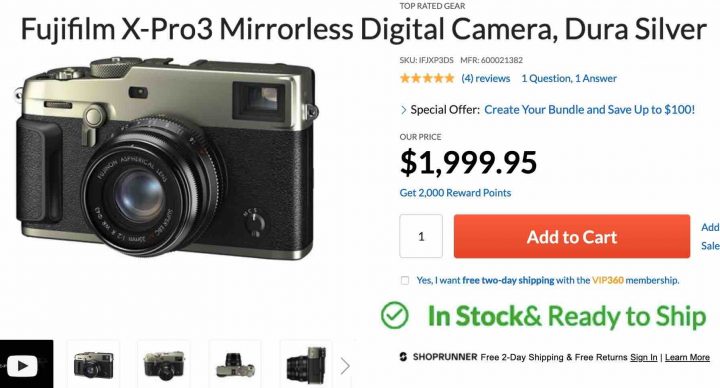Click the green In Stock checkmark icon
720x388 pixels.
pyautogui.click(x=394, y=315)
